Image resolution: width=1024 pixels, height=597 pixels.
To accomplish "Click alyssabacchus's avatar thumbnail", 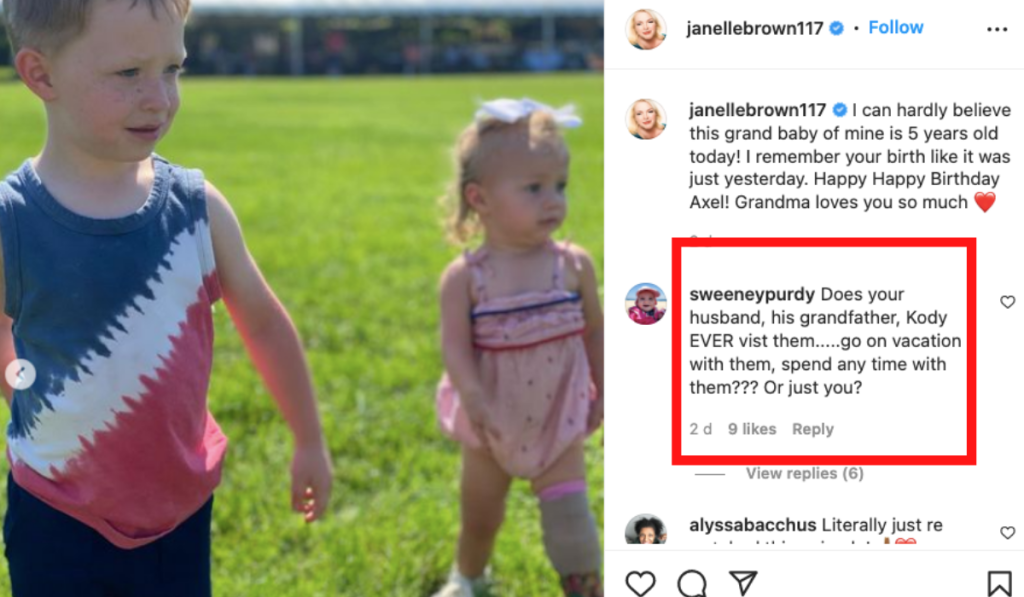I will coord(645,529).
